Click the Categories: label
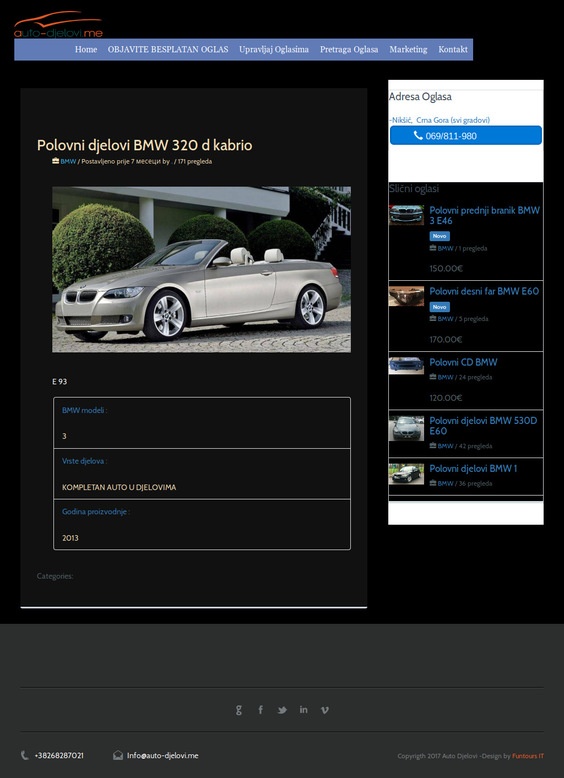 [x=55, y=576]
